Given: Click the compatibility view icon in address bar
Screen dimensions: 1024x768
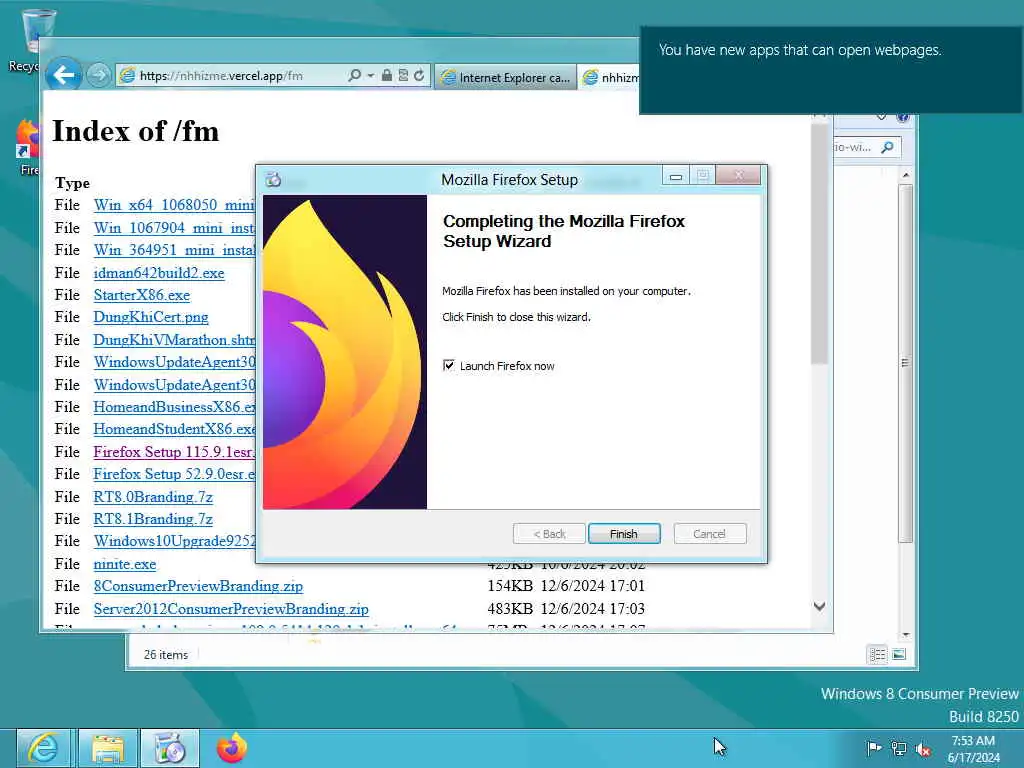Looking at the screenshot, I should click(x=403, y=75).
